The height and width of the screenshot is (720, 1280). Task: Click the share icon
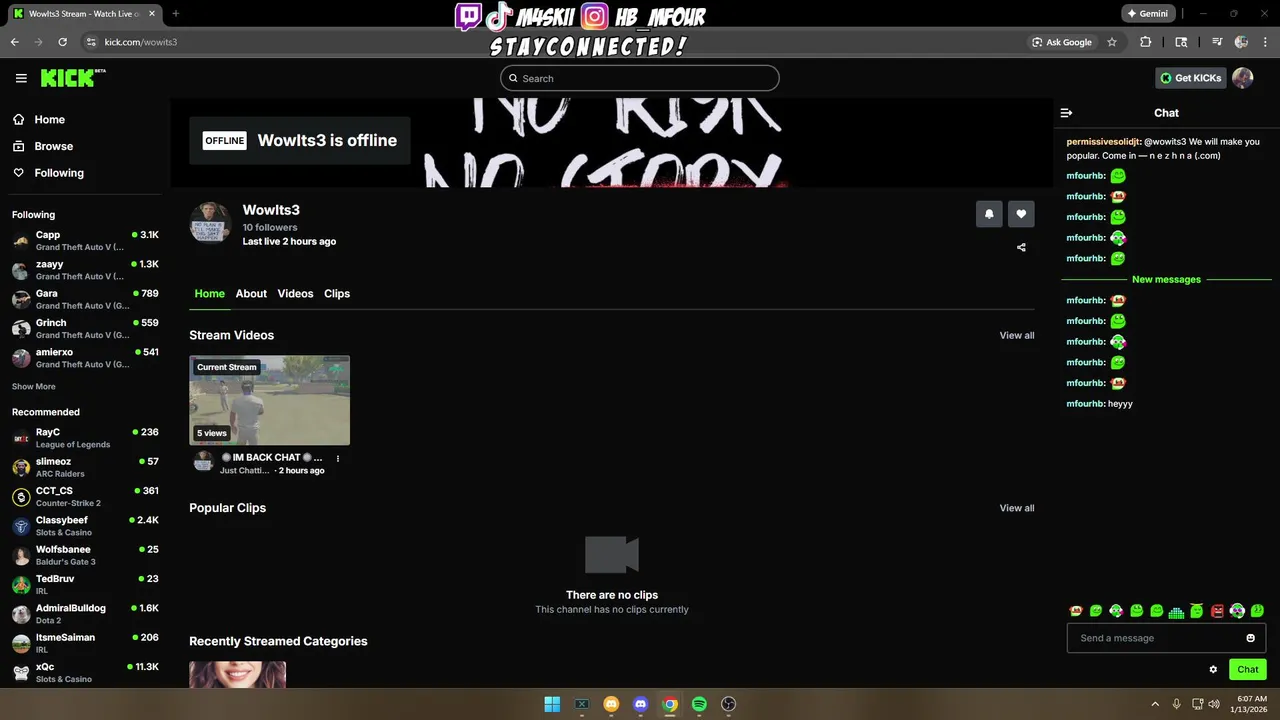(x=1021, y=247)
